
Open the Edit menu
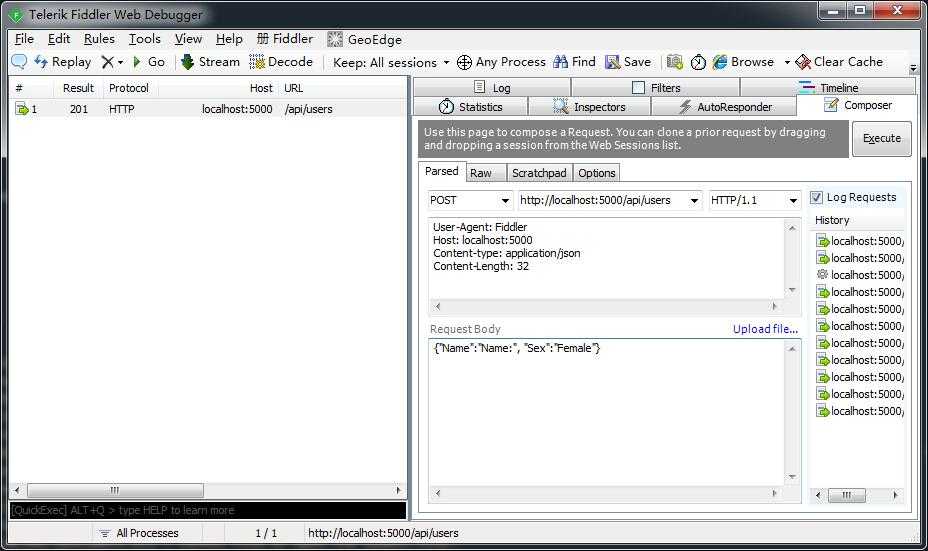(x=59, y=39)
